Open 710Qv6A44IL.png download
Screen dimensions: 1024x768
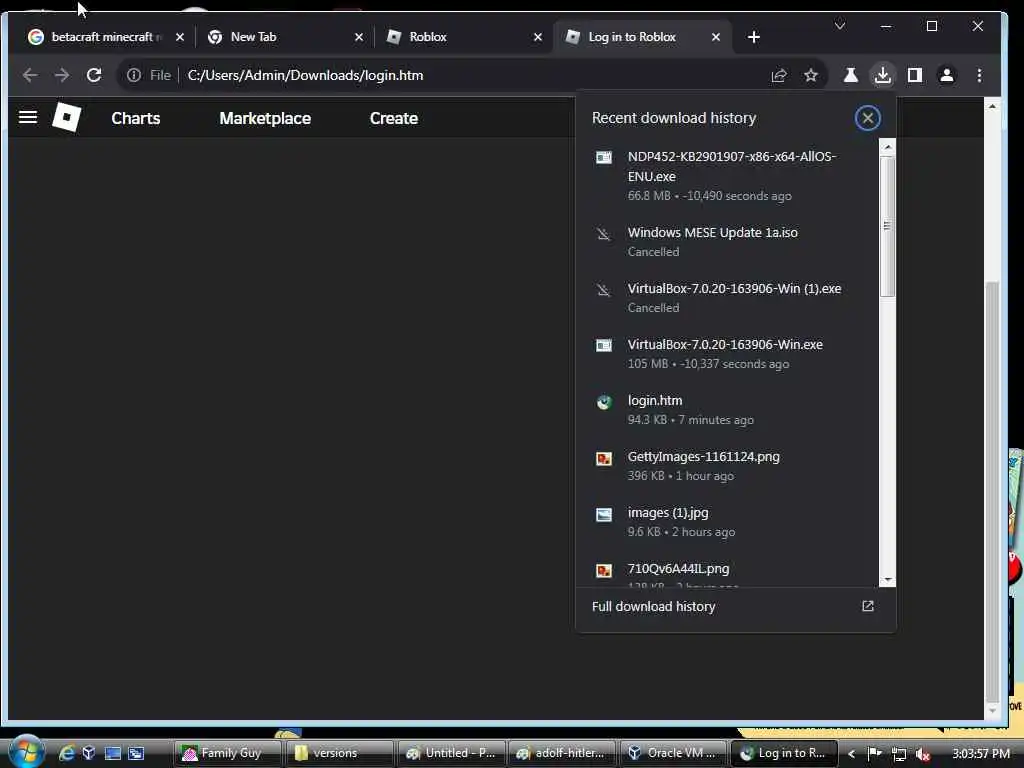(728, 573)
